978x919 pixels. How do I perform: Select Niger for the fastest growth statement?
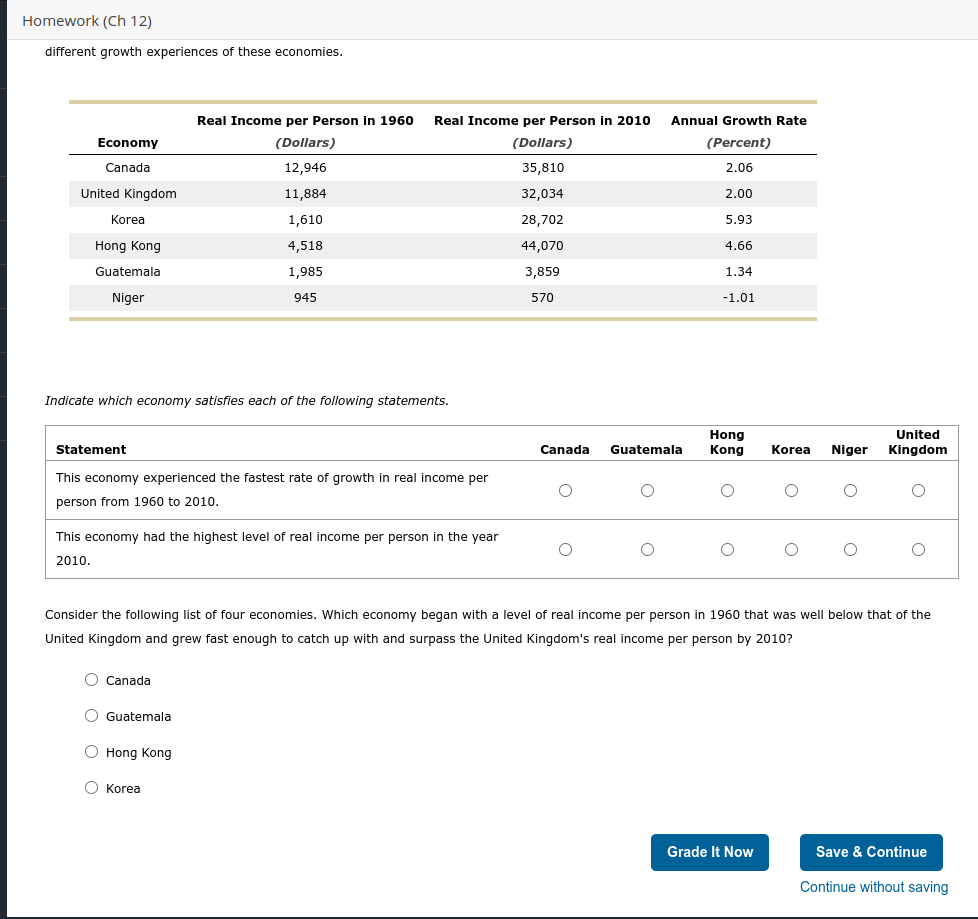click(850, 490)
